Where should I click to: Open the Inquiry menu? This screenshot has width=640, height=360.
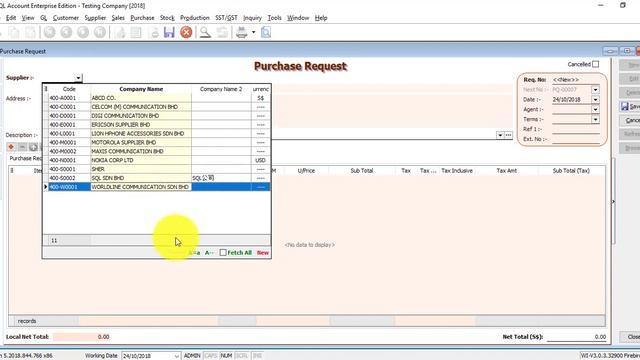tap(252, 18)
